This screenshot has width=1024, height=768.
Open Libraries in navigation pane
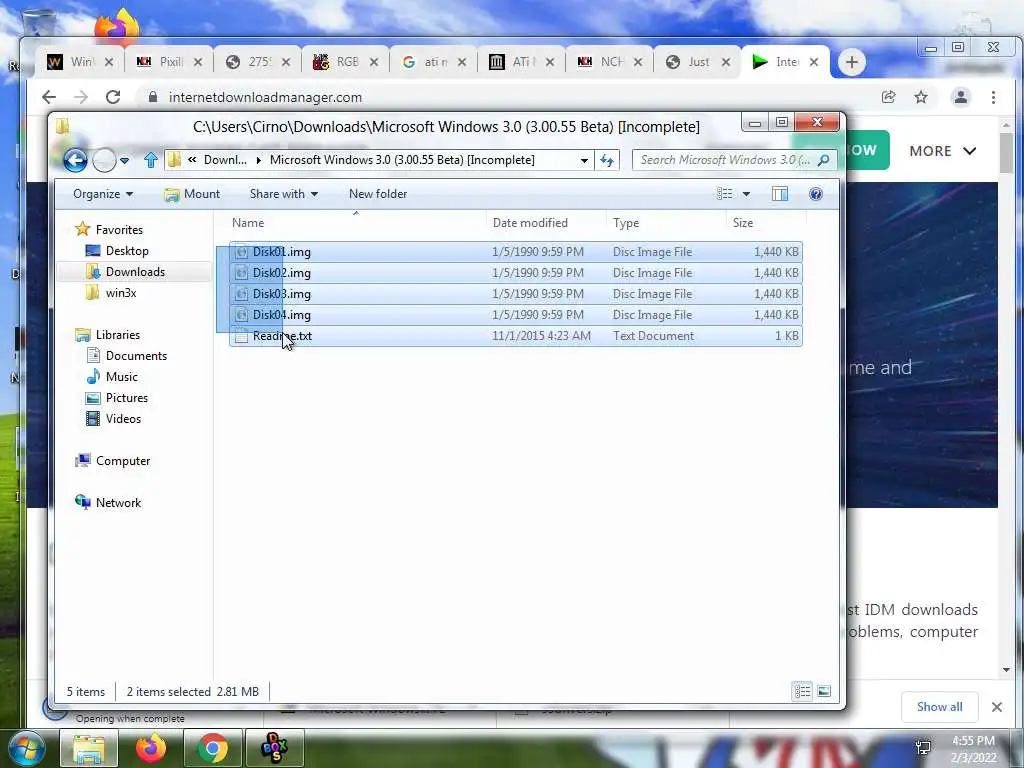[118, 335]
